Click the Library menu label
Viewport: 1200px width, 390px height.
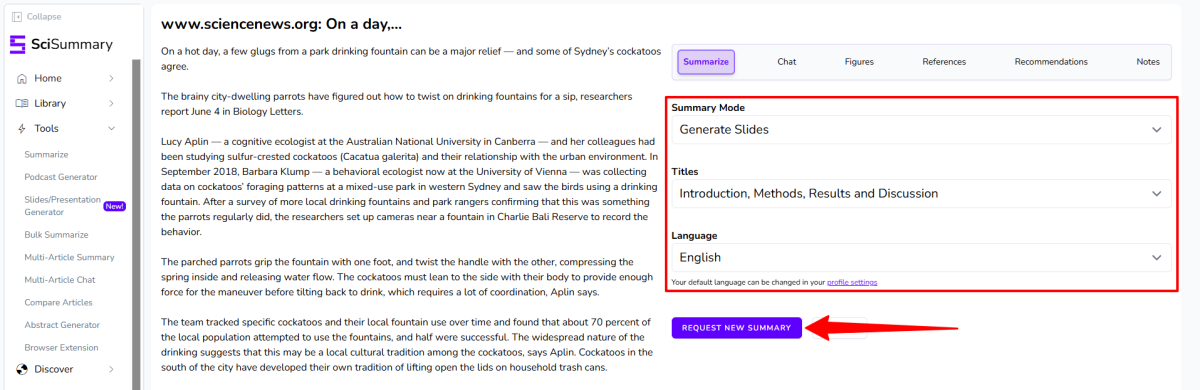click(50, 103)
